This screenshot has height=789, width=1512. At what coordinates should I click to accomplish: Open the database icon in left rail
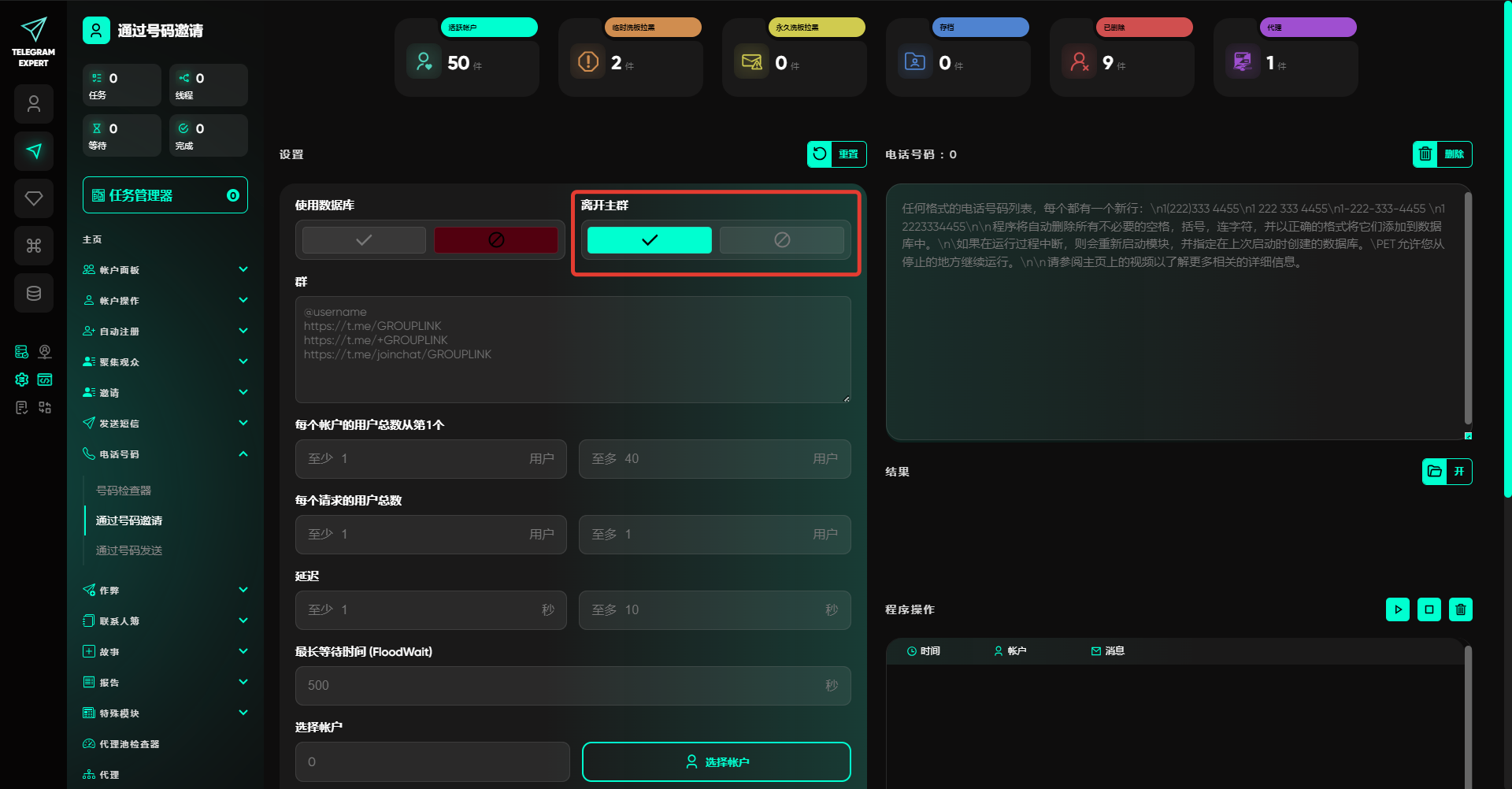click(34, 293)
